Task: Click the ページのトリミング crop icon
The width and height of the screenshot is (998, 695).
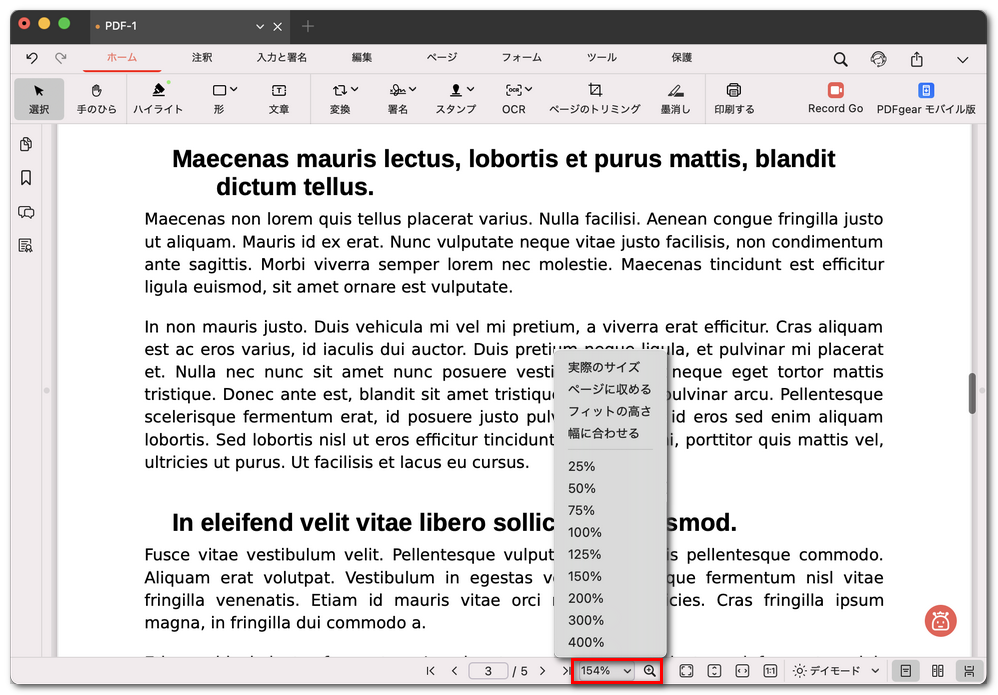Action: click(595, 91)
